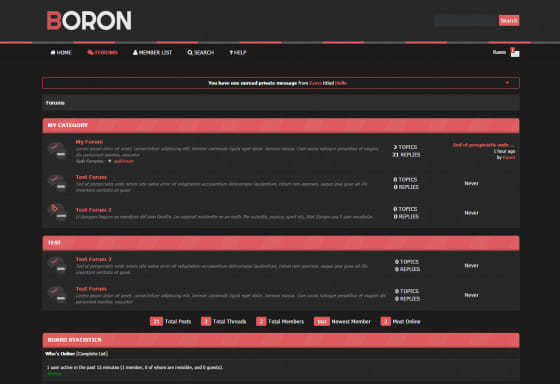The width and height of the screenshot is (560, 384).
Task: Click the Total Members label
Action: (x=286, y=321)
